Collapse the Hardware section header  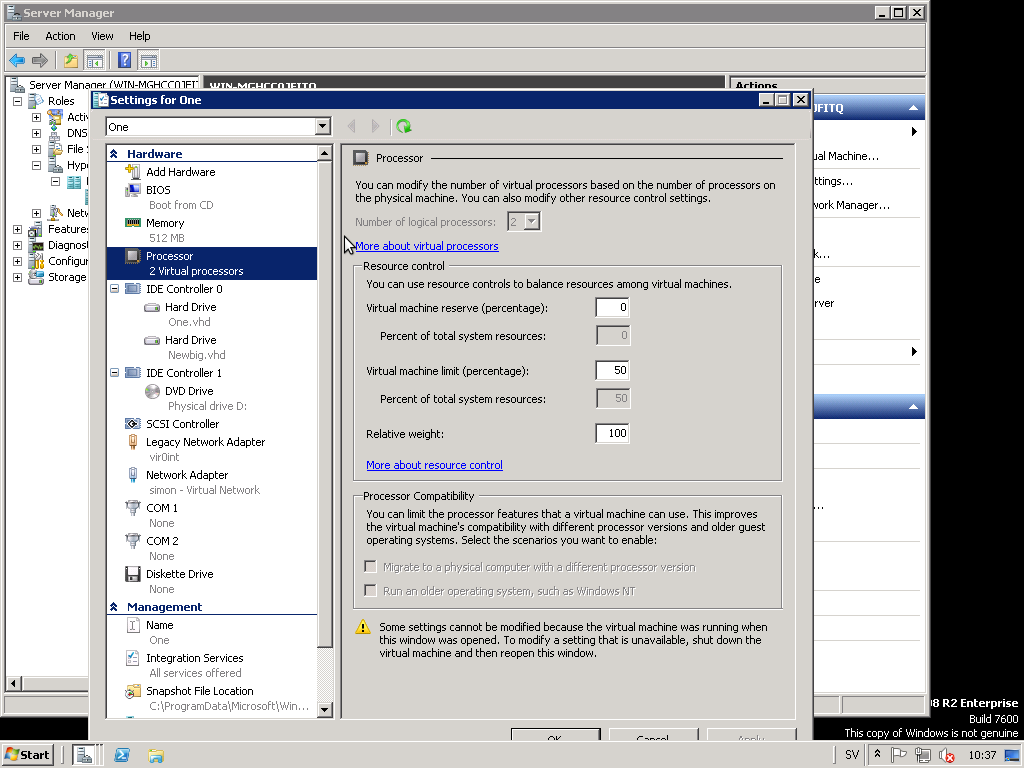point(114,154)
